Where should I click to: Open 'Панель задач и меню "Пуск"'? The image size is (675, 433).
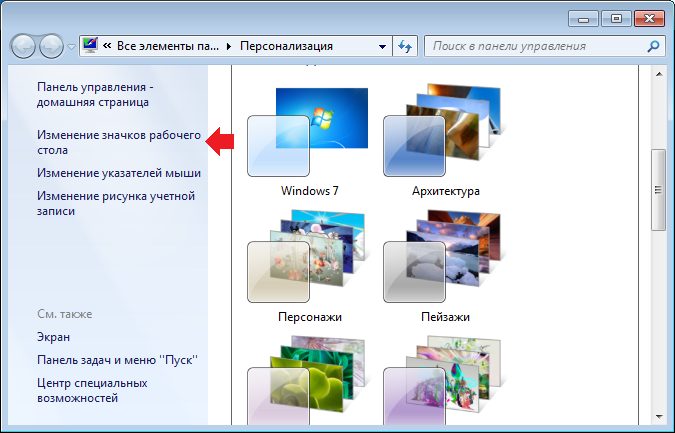(x=118, y=360)
